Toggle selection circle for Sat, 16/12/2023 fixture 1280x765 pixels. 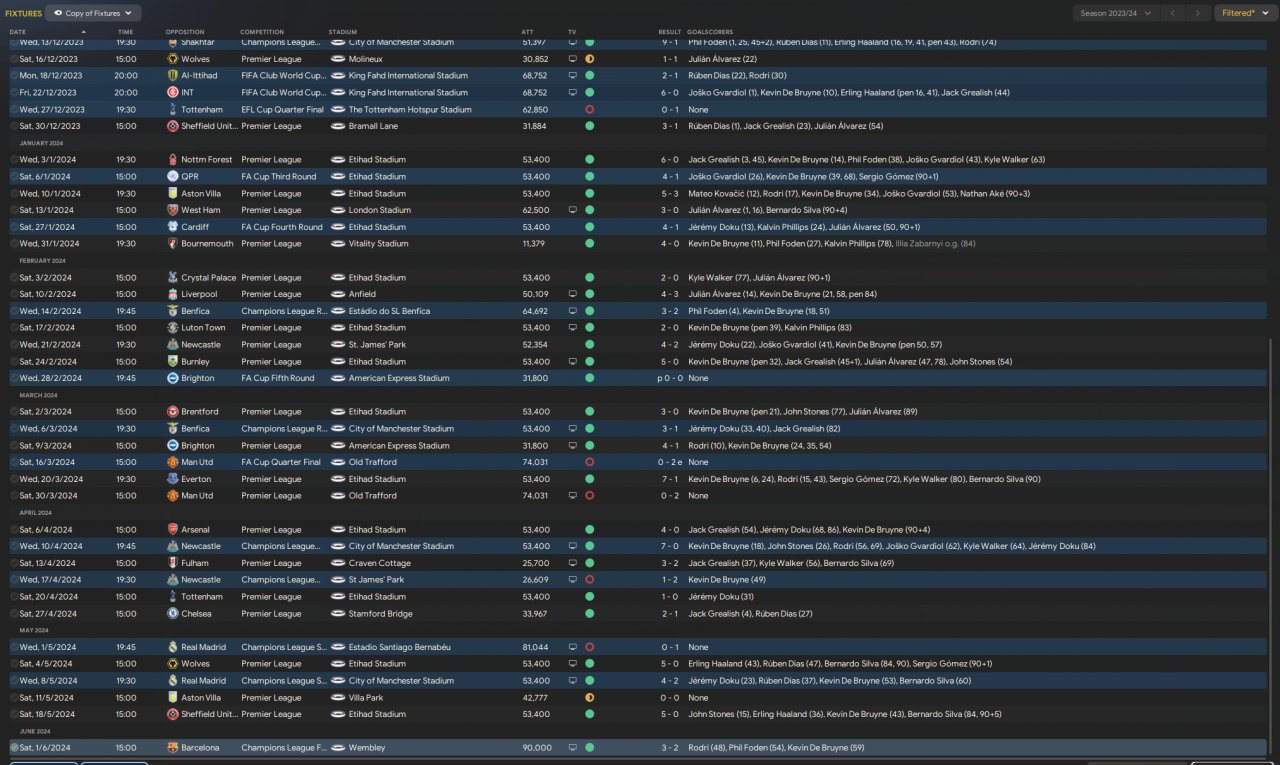point(14,60)
